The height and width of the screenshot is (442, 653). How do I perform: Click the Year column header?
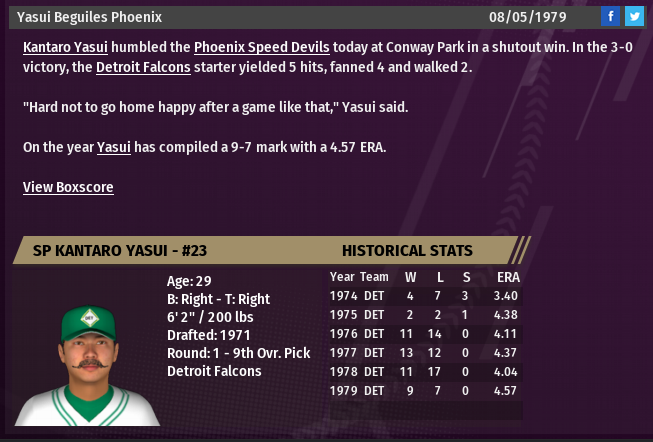(342, 277)
